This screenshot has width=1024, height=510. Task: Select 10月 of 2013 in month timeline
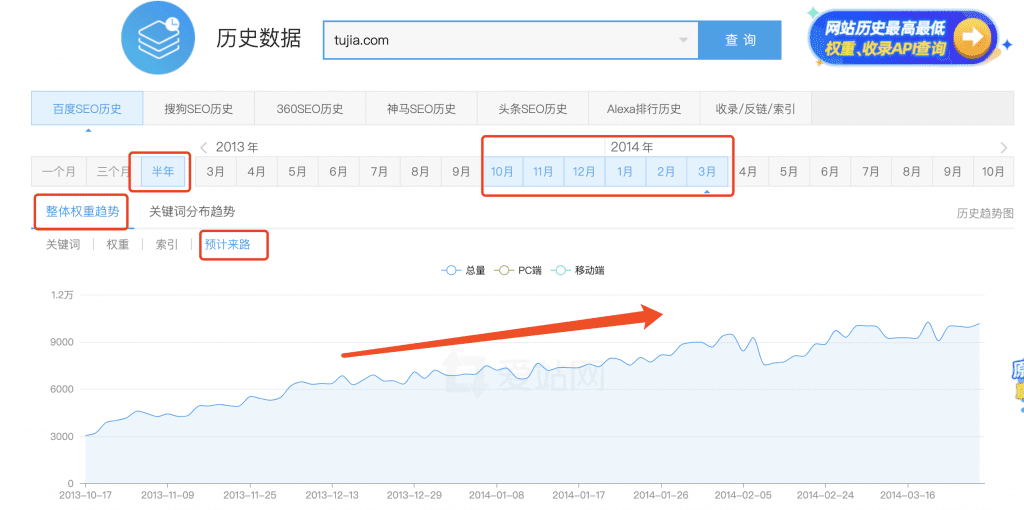coord(502,172)
